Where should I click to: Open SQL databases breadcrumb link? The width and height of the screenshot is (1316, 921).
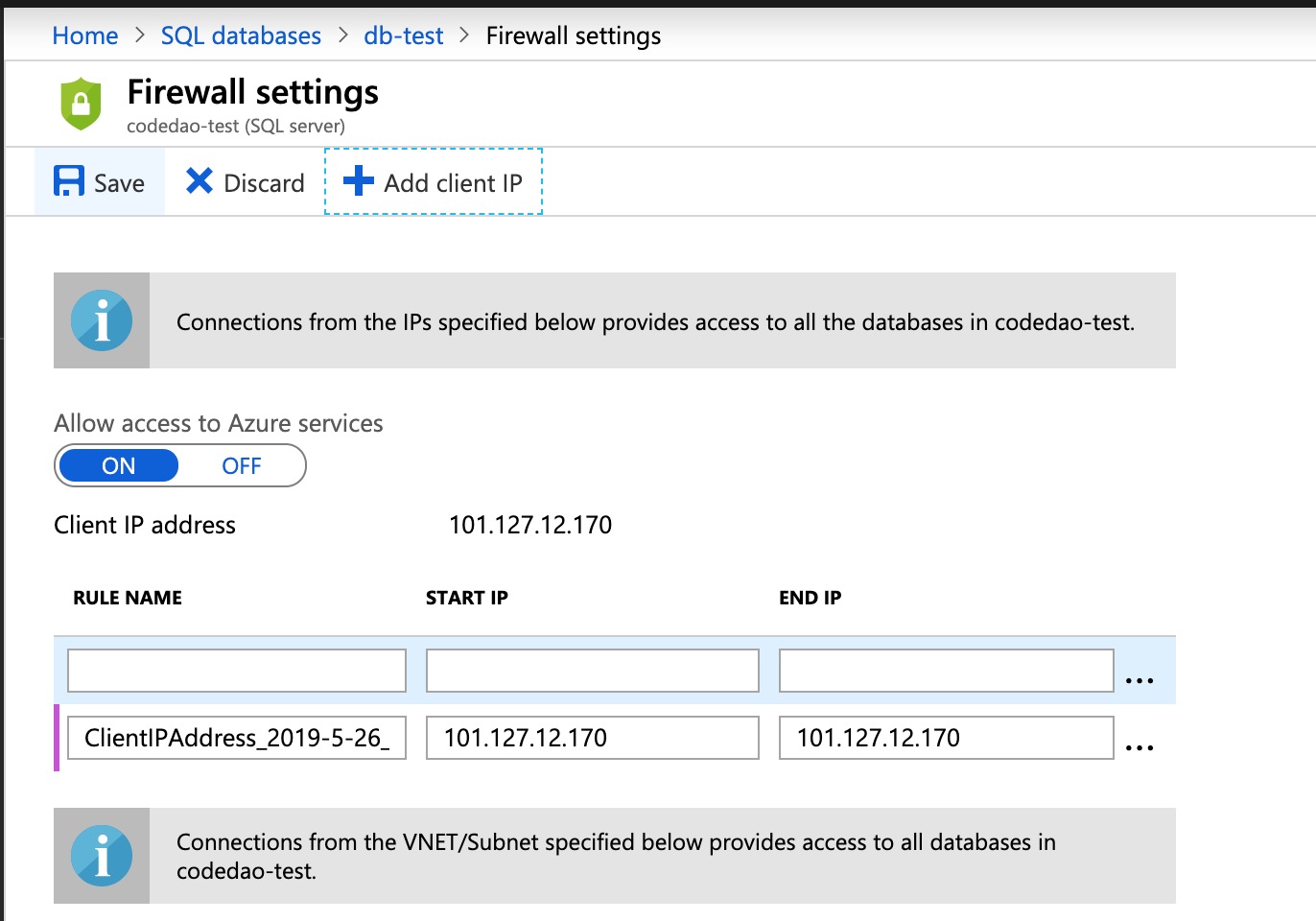(x=241, y=35)
